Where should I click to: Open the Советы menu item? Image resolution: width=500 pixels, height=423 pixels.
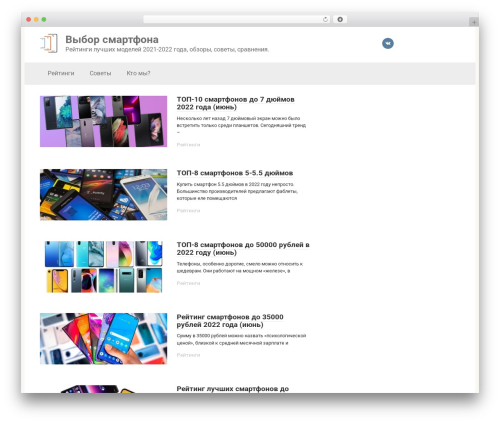[100, 73]
